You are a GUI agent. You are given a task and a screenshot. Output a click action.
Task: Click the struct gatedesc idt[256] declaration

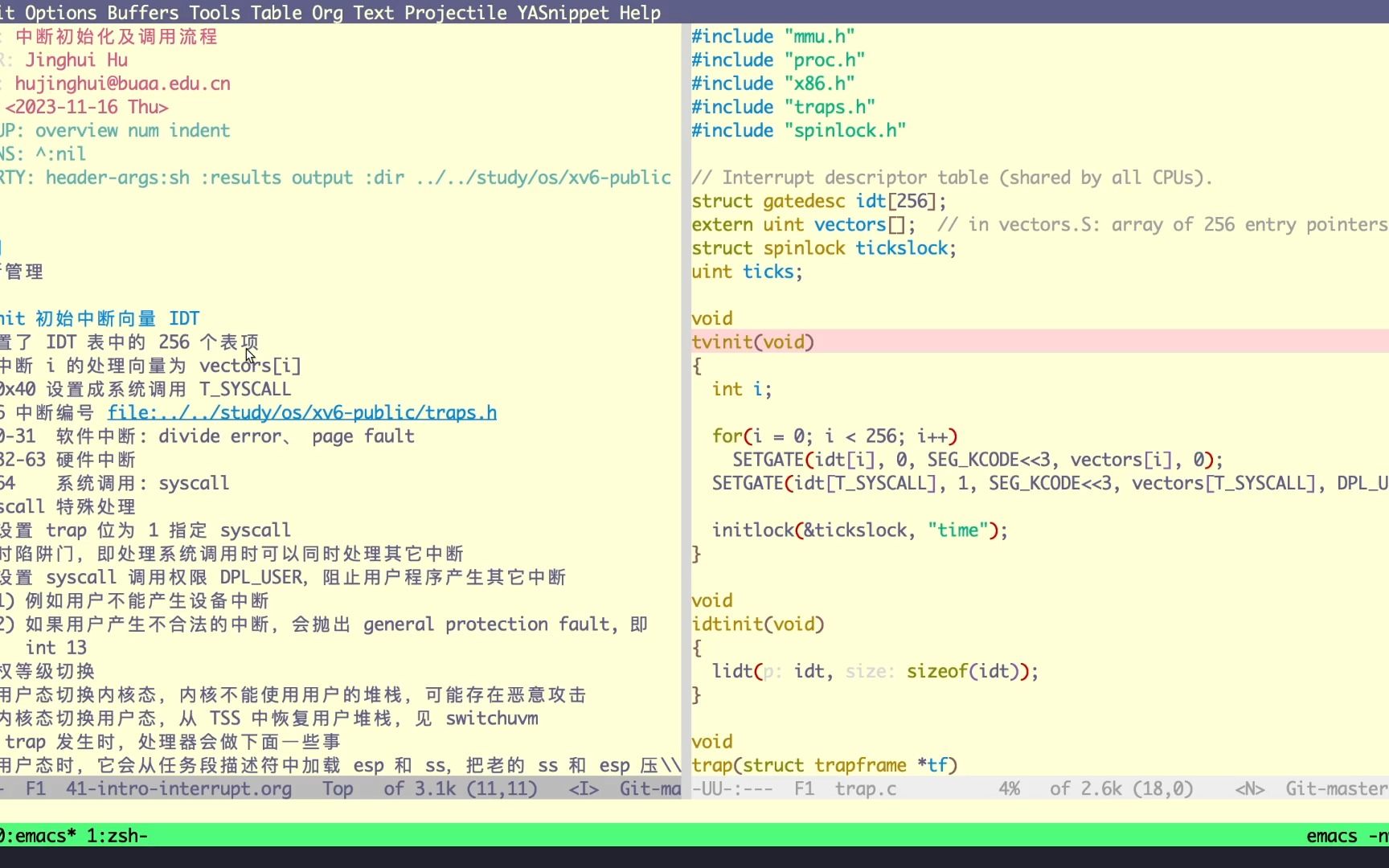(819, 201)
